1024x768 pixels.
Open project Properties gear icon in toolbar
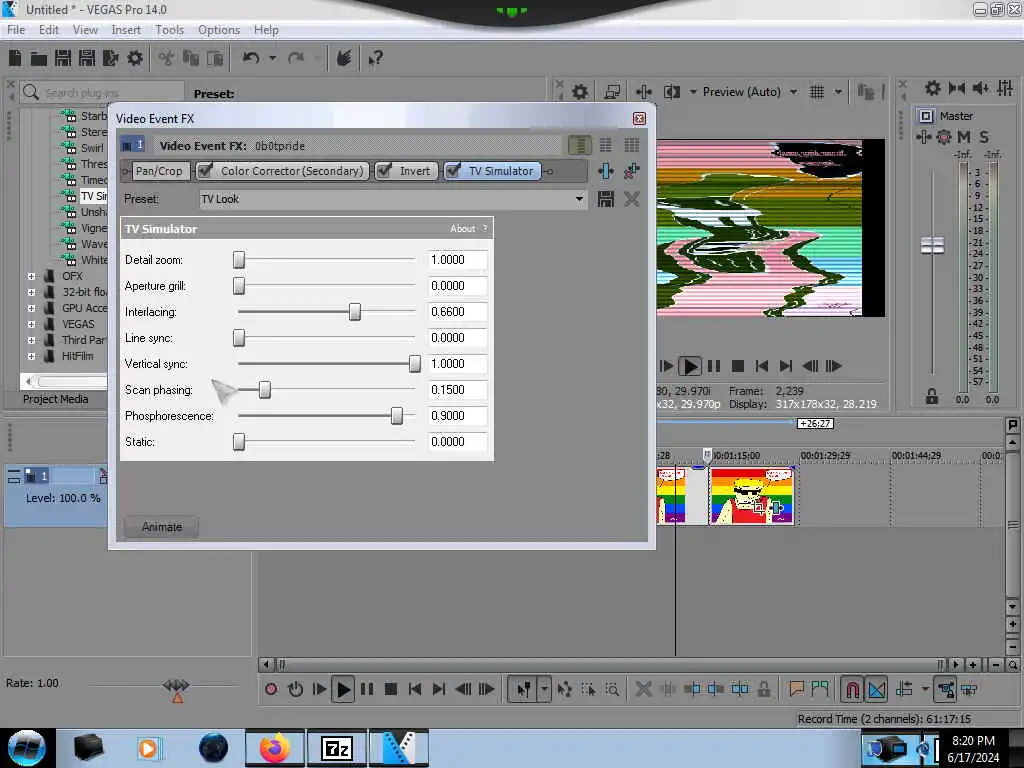click(x=135, y=59)
